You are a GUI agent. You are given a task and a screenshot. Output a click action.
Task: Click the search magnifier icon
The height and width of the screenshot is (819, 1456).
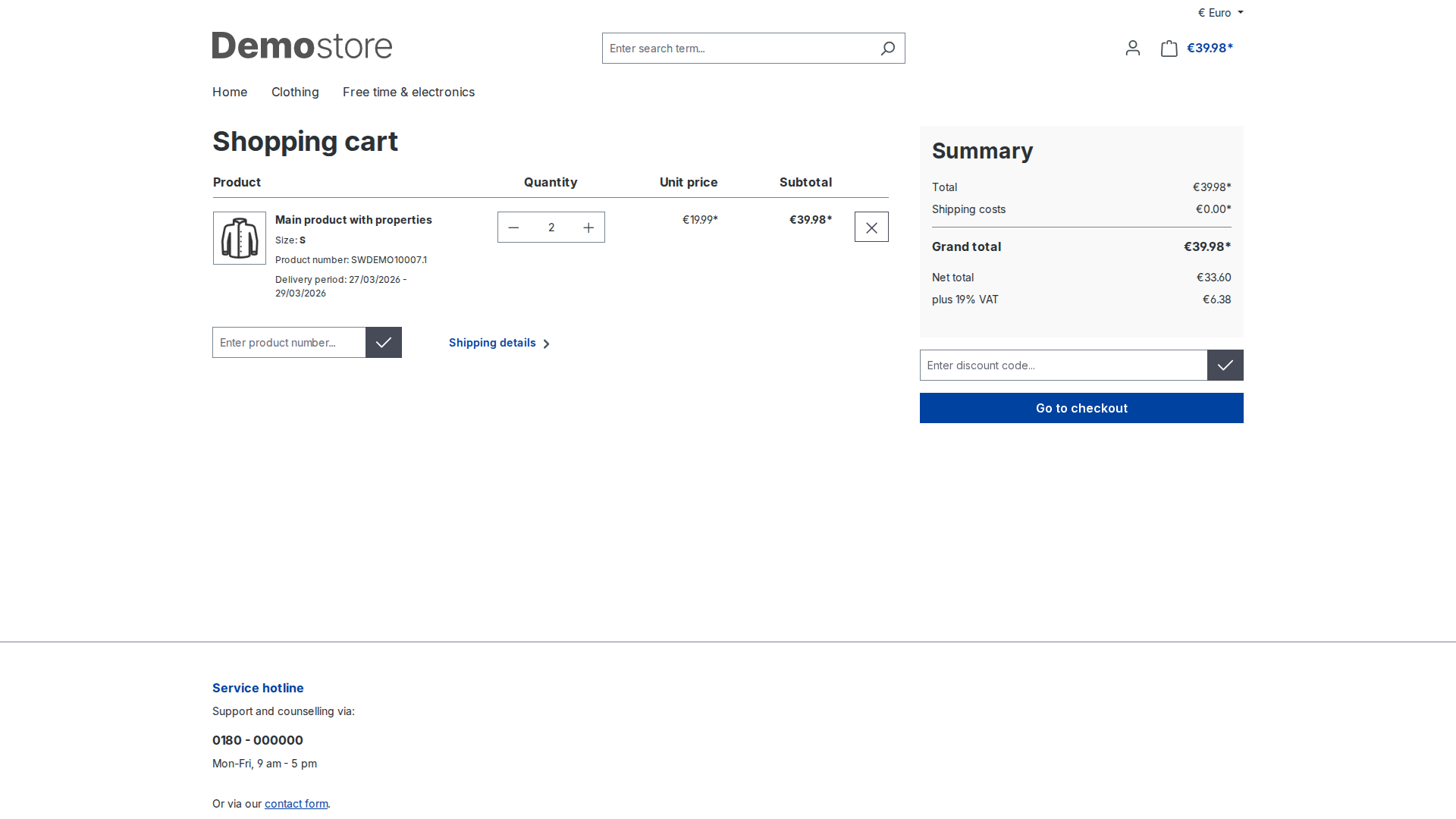[887, 49]
